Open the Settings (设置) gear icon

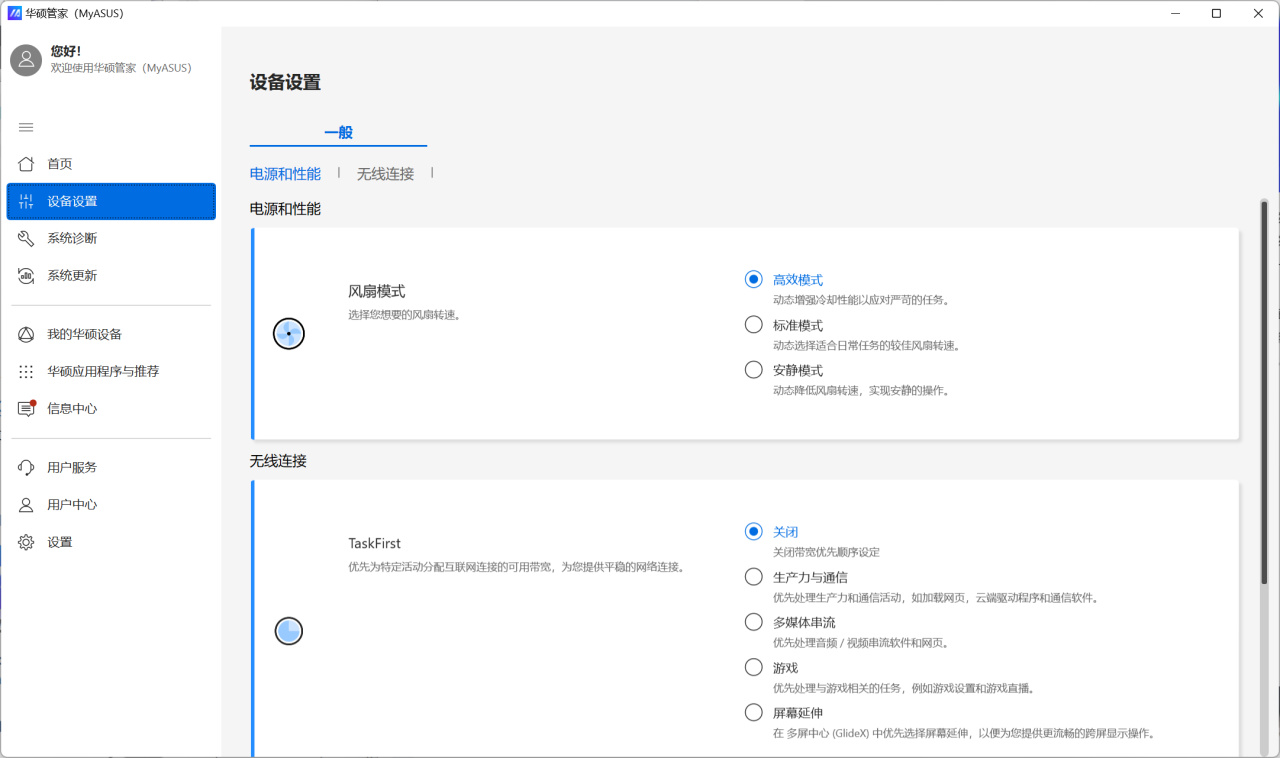point(26,542)
